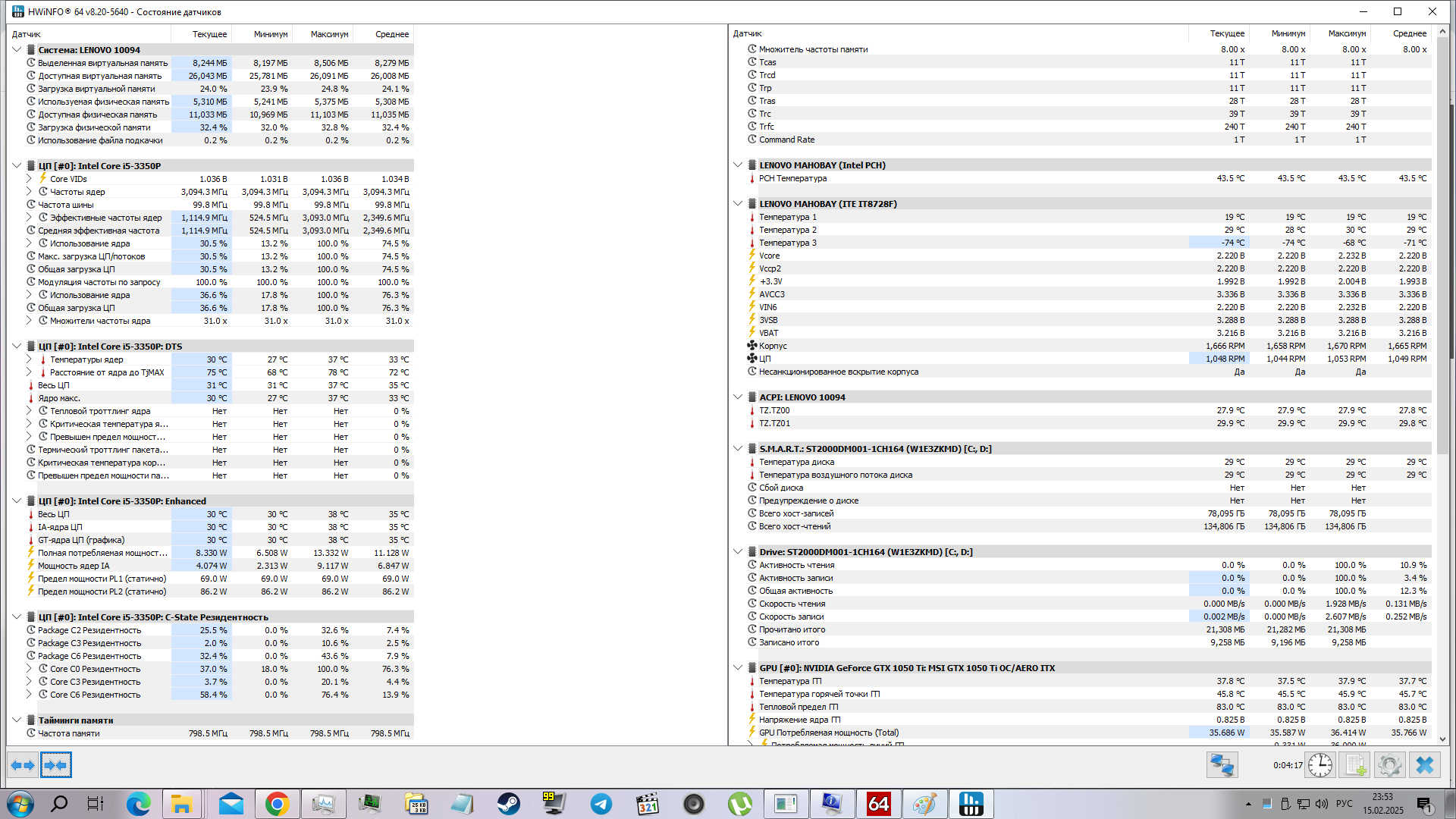Screen dimensions: 1456x819
Task: Click the lightning icon beside Vcore
Action: pos(752,256)
